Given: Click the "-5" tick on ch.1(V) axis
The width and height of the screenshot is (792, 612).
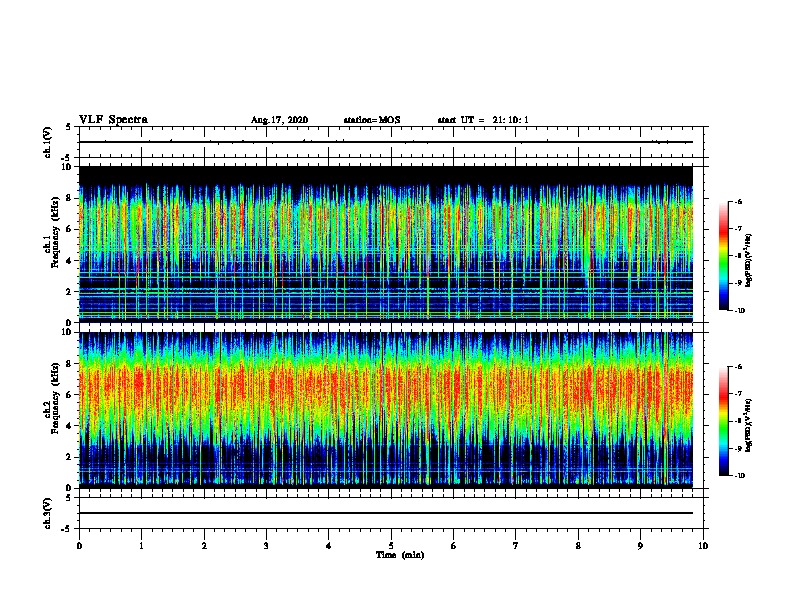Looking at the screenshot, I should click(67, 158).
